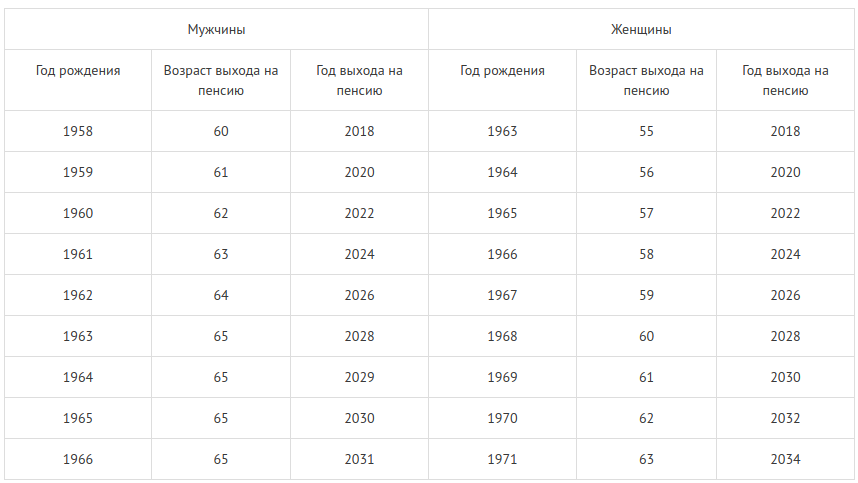This screenshot has width=858, height=483.
Task: Click women's retirement age 59 cell
Action: tap(646, 295)
